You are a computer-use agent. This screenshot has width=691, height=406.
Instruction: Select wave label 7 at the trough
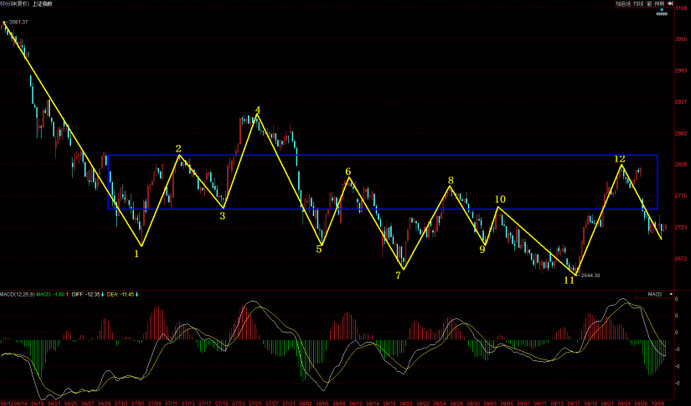398,275
